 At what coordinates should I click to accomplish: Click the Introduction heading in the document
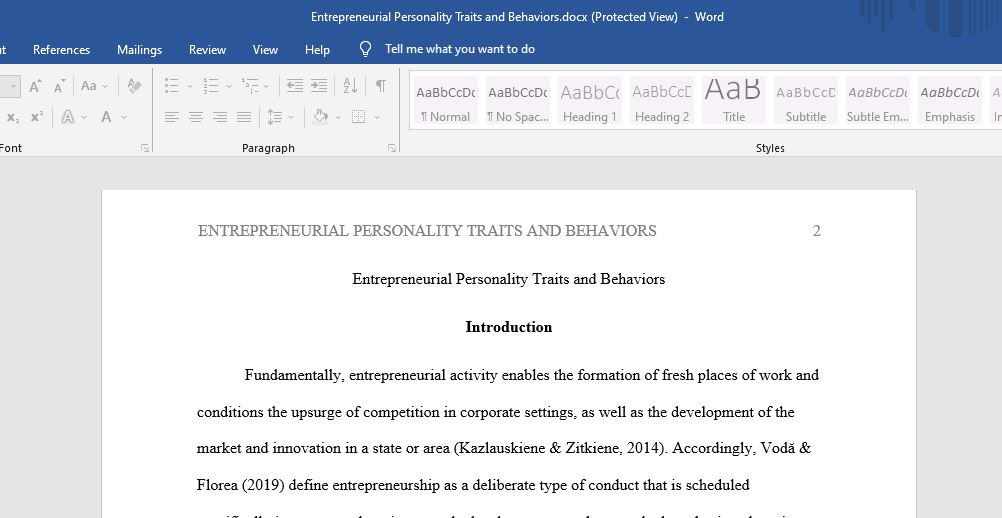tap(509, 327)
